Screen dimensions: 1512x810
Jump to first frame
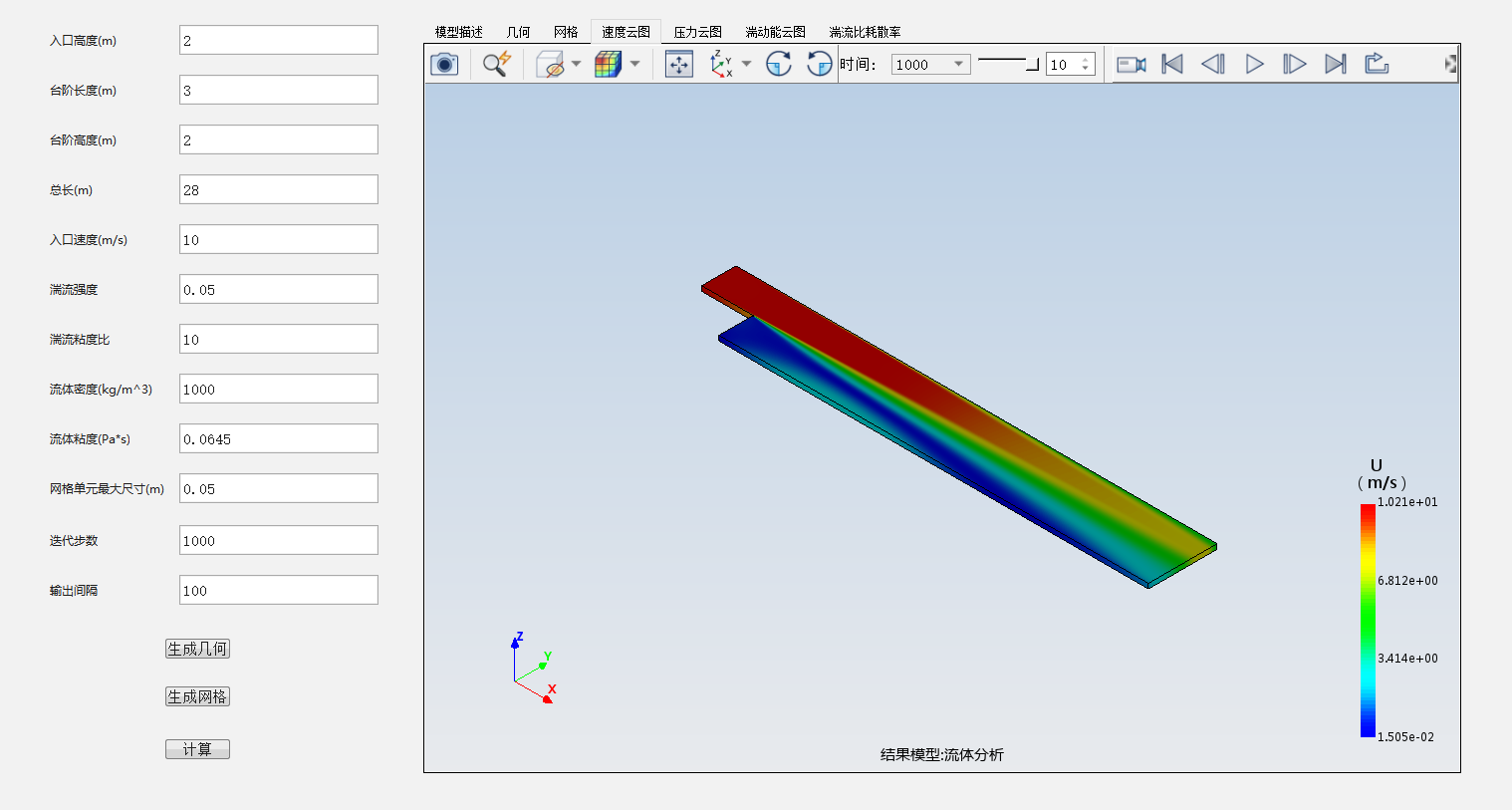(1172, 65)
